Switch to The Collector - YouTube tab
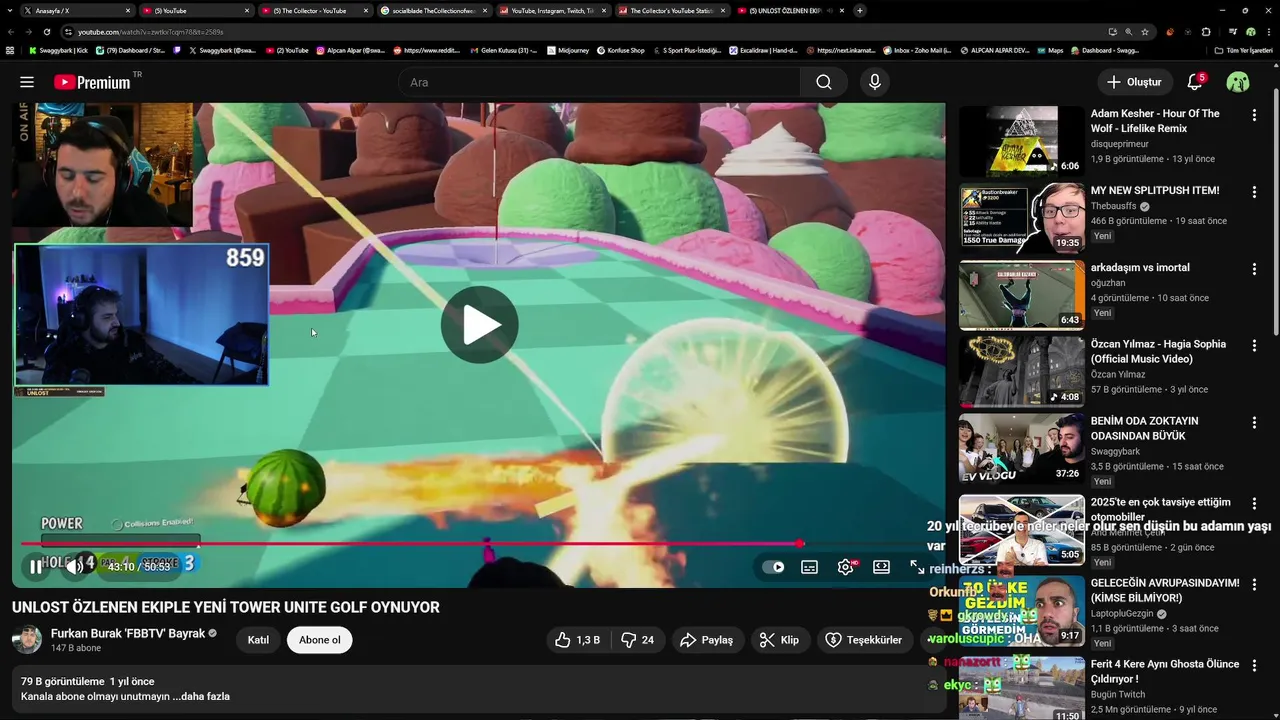The image size is (1280, 720). (x=315, y=10)
